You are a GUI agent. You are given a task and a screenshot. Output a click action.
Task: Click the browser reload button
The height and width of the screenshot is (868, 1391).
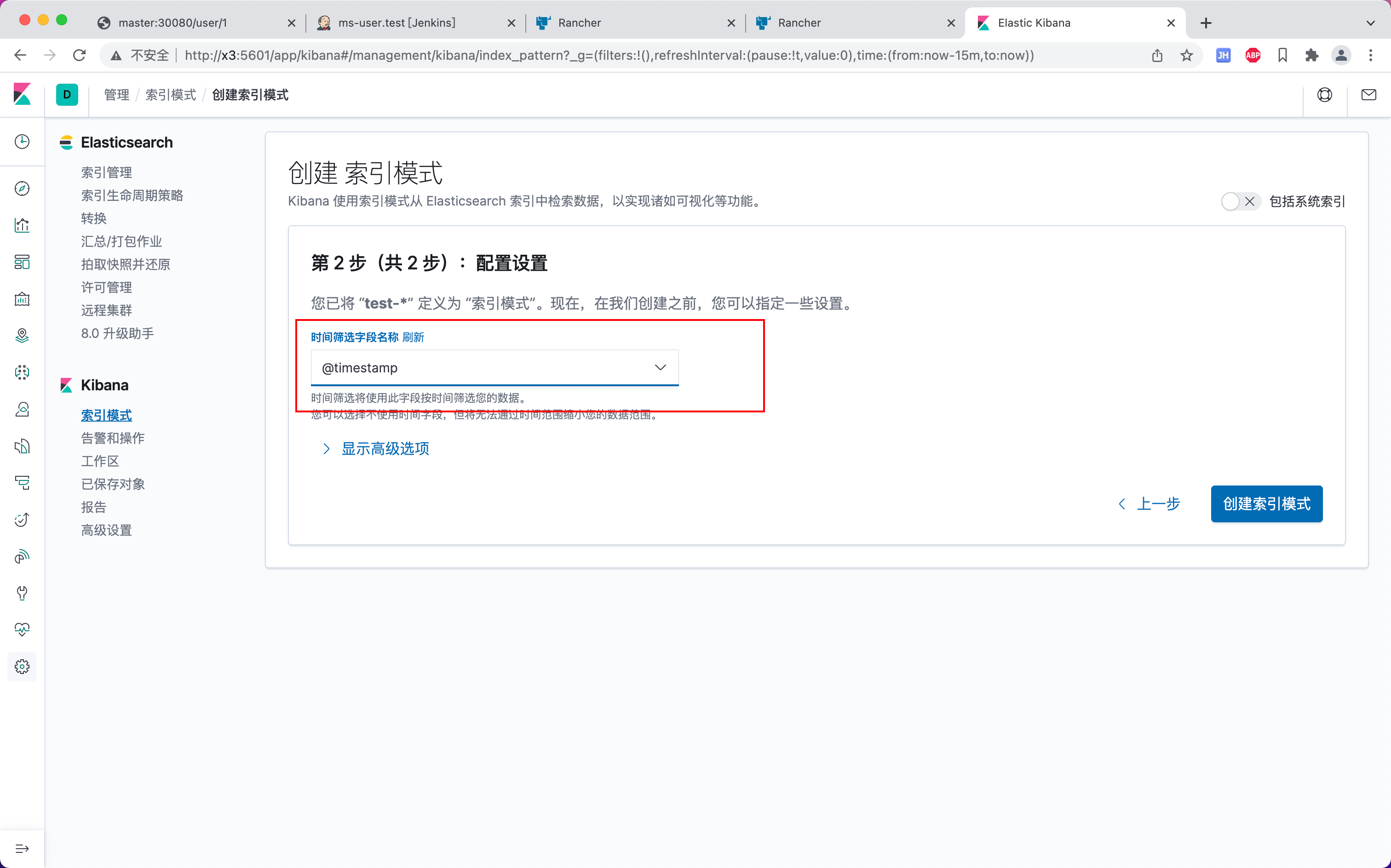click(x=79, y=55)
